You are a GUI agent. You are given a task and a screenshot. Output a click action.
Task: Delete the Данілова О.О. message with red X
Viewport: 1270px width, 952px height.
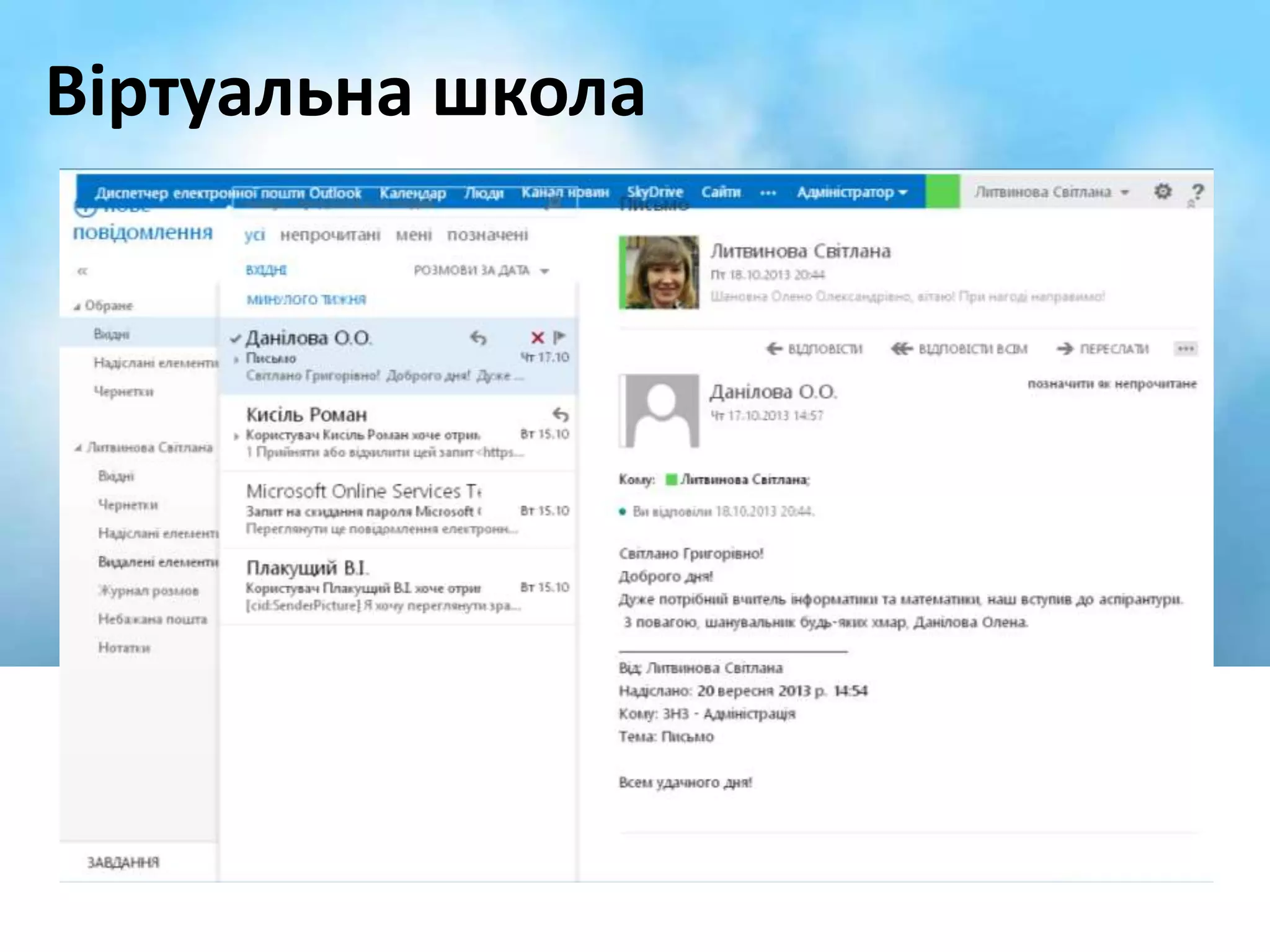click(538, 338)
